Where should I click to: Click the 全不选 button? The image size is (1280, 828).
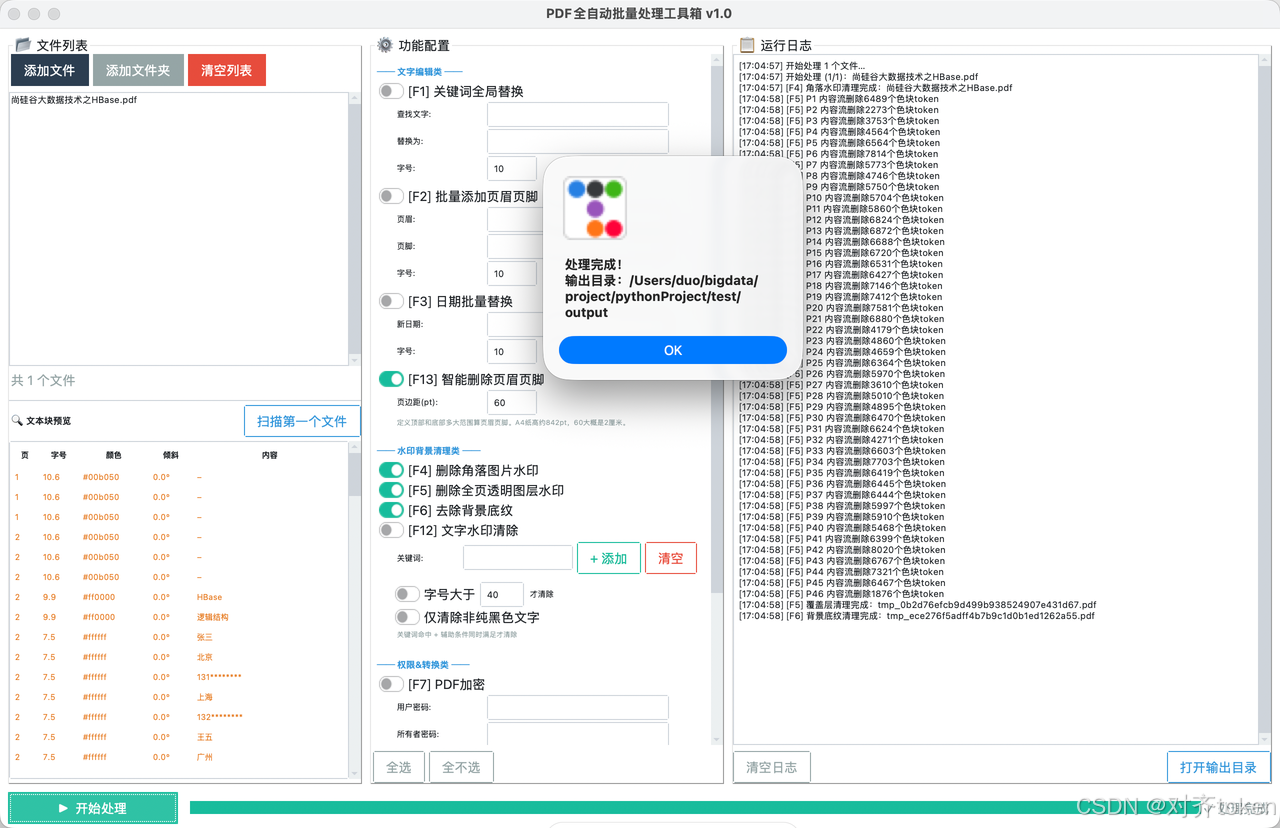[461, 767]
